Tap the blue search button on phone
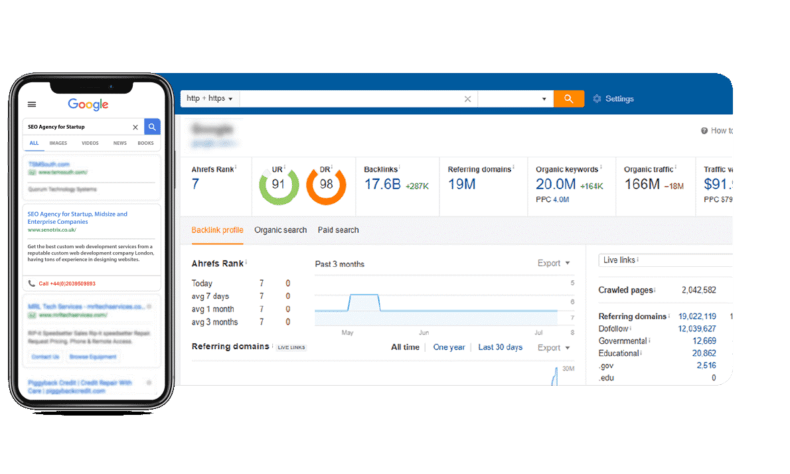790x474 pixels. click(152, 127)
